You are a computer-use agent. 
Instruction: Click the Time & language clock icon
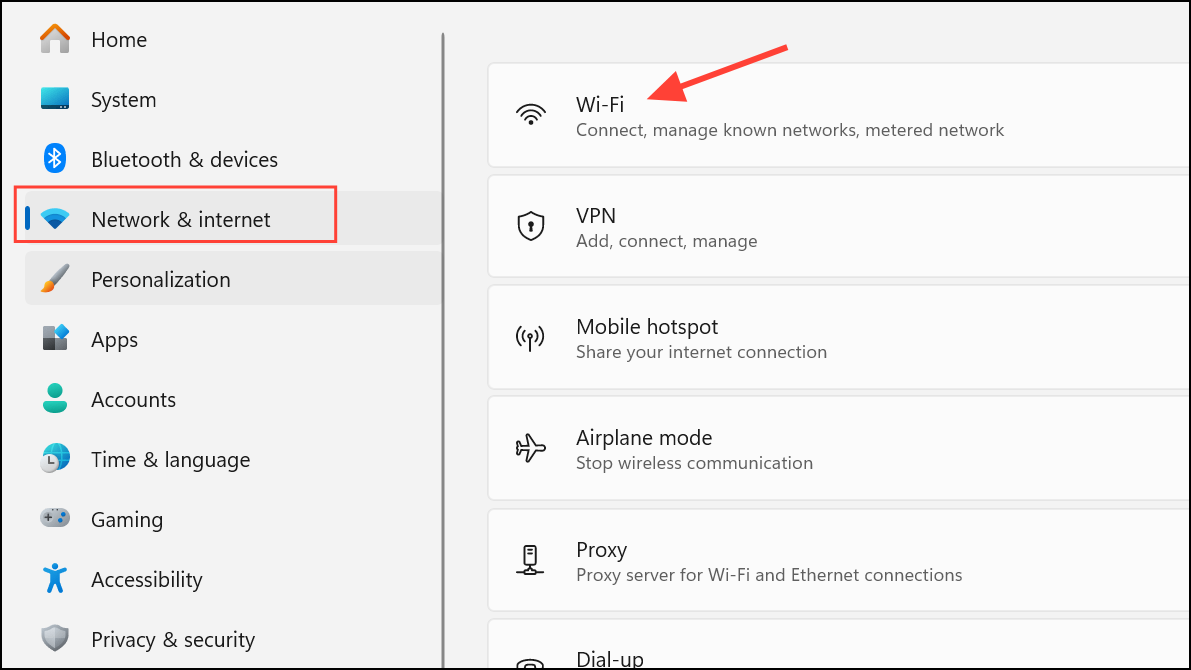pos(54,459)
